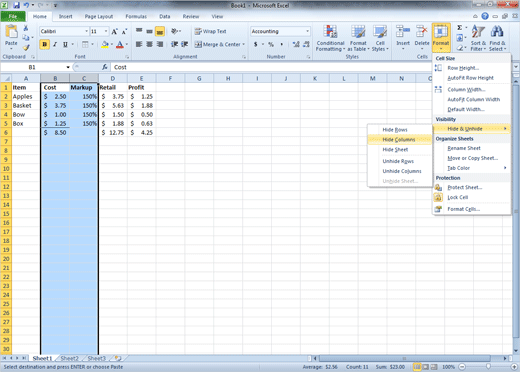Select Unhide Columns menu entry
Screen dimensions: 520x372
pyautogui.click(x=402, y=171)
